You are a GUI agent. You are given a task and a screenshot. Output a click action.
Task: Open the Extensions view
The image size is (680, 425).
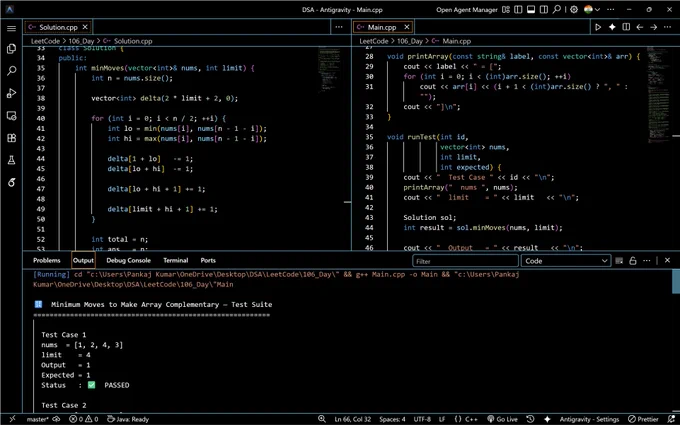pos(12,138)
